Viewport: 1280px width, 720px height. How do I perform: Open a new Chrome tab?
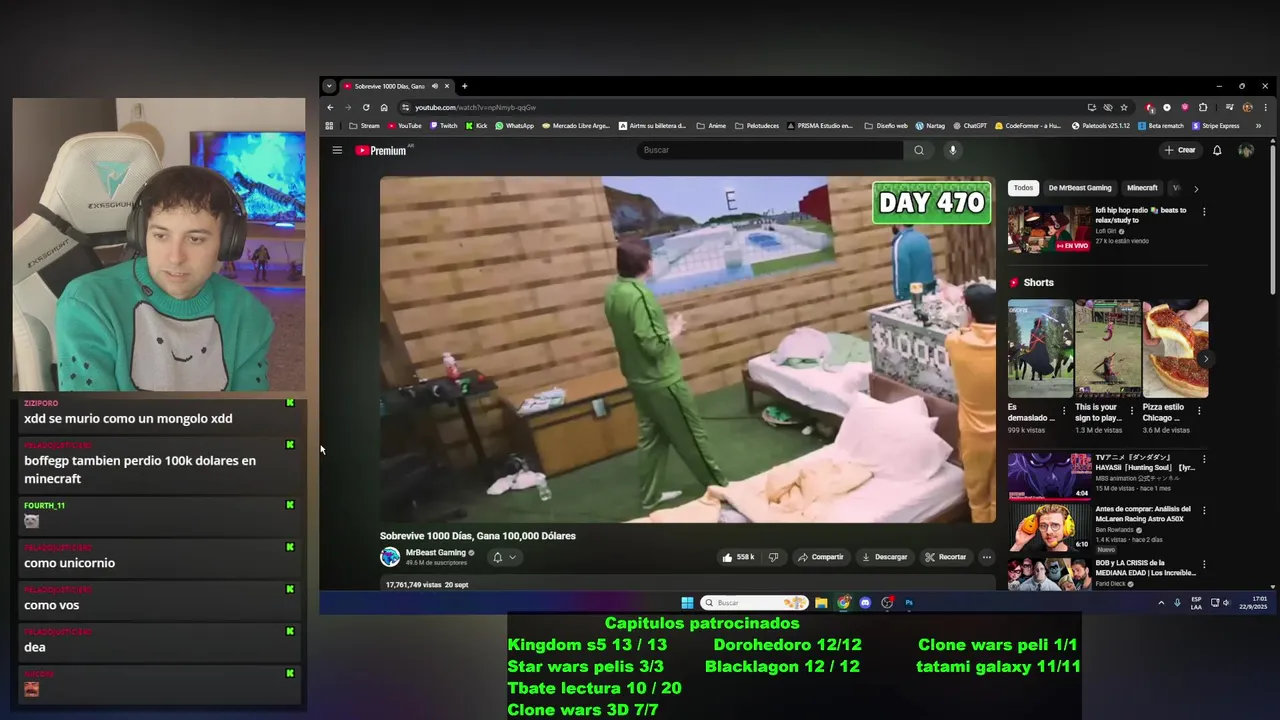464,86
